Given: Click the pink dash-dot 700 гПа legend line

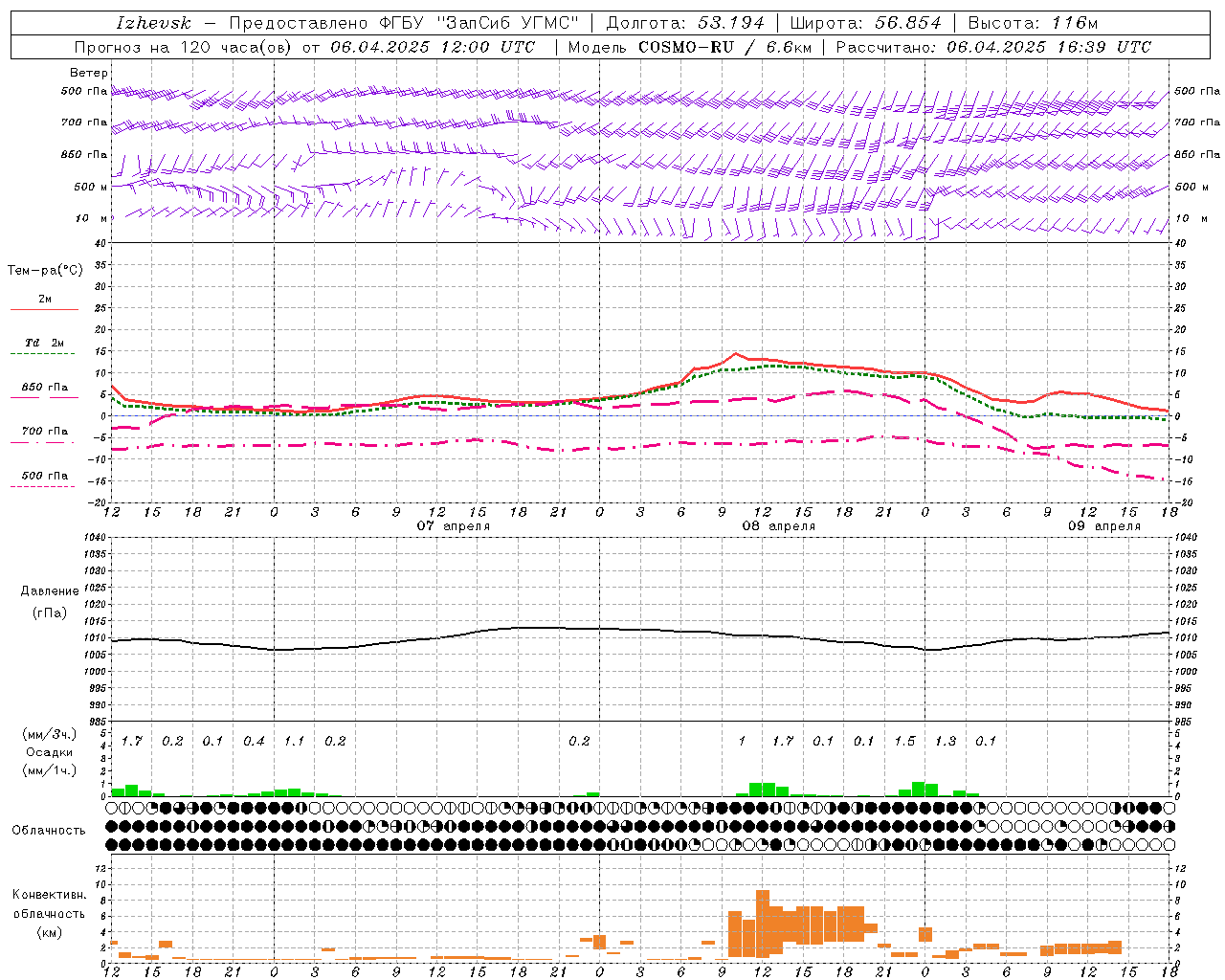Looking at the screenshot, I should coord(42,443).
